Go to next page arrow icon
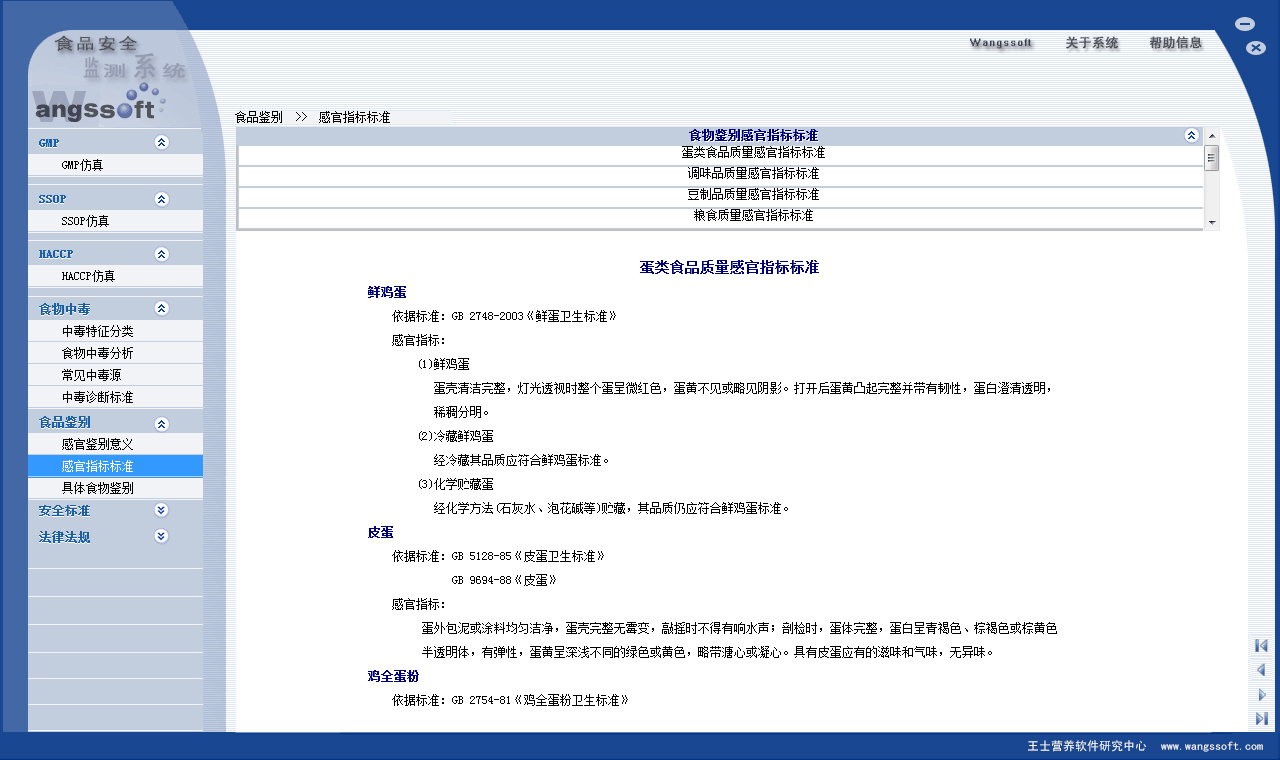Image resolution: width=1280 pixels, height=760 pixels. [x=1261, y=694]
